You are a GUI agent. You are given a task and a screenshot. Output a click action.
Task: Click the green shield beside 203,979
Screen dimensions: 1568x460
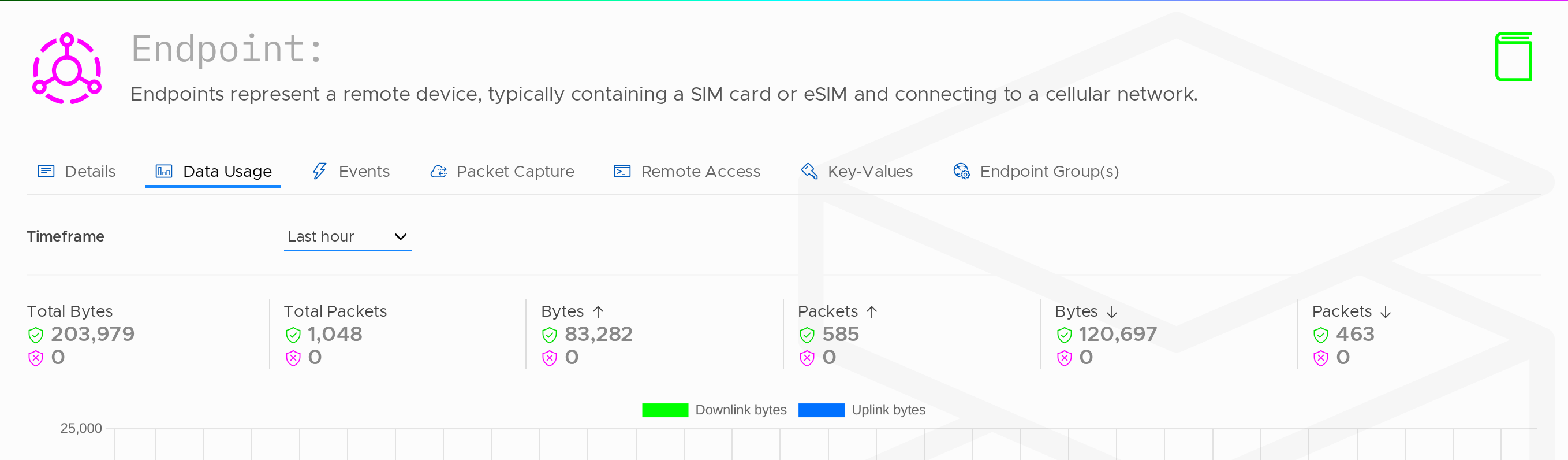pyautogui.click(x=36, y=335)
